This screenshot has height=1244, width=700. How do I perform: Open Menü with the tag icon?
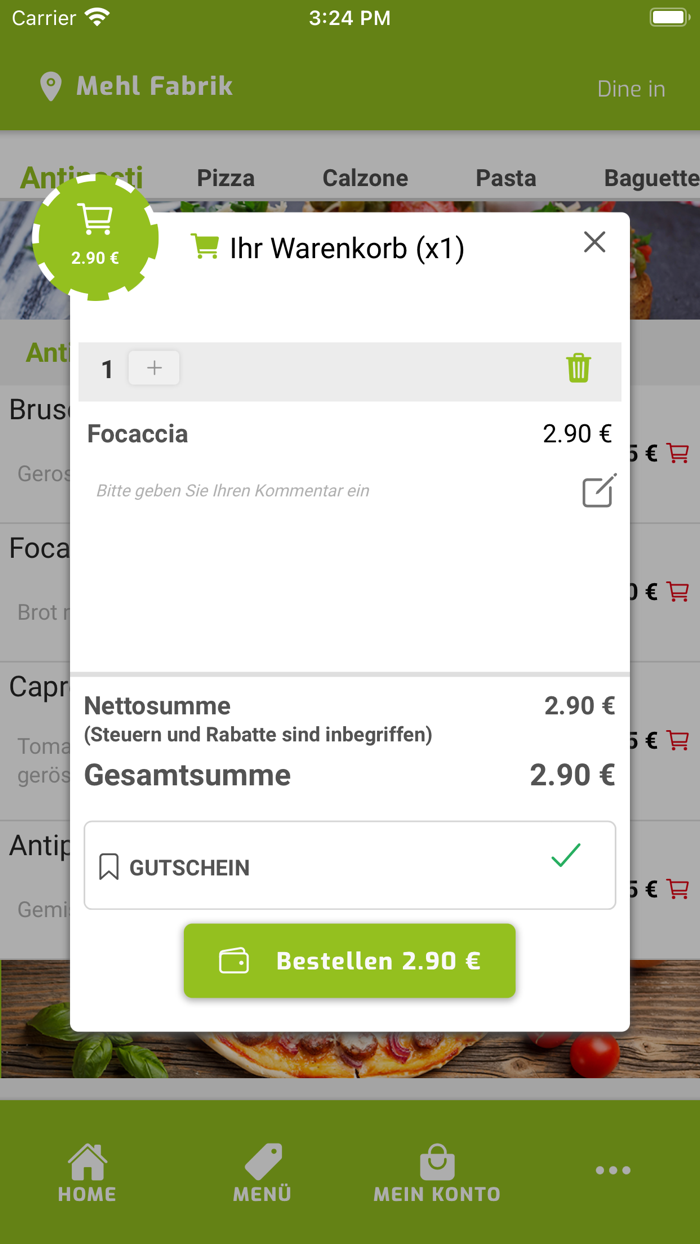[x=262, y=1163]
